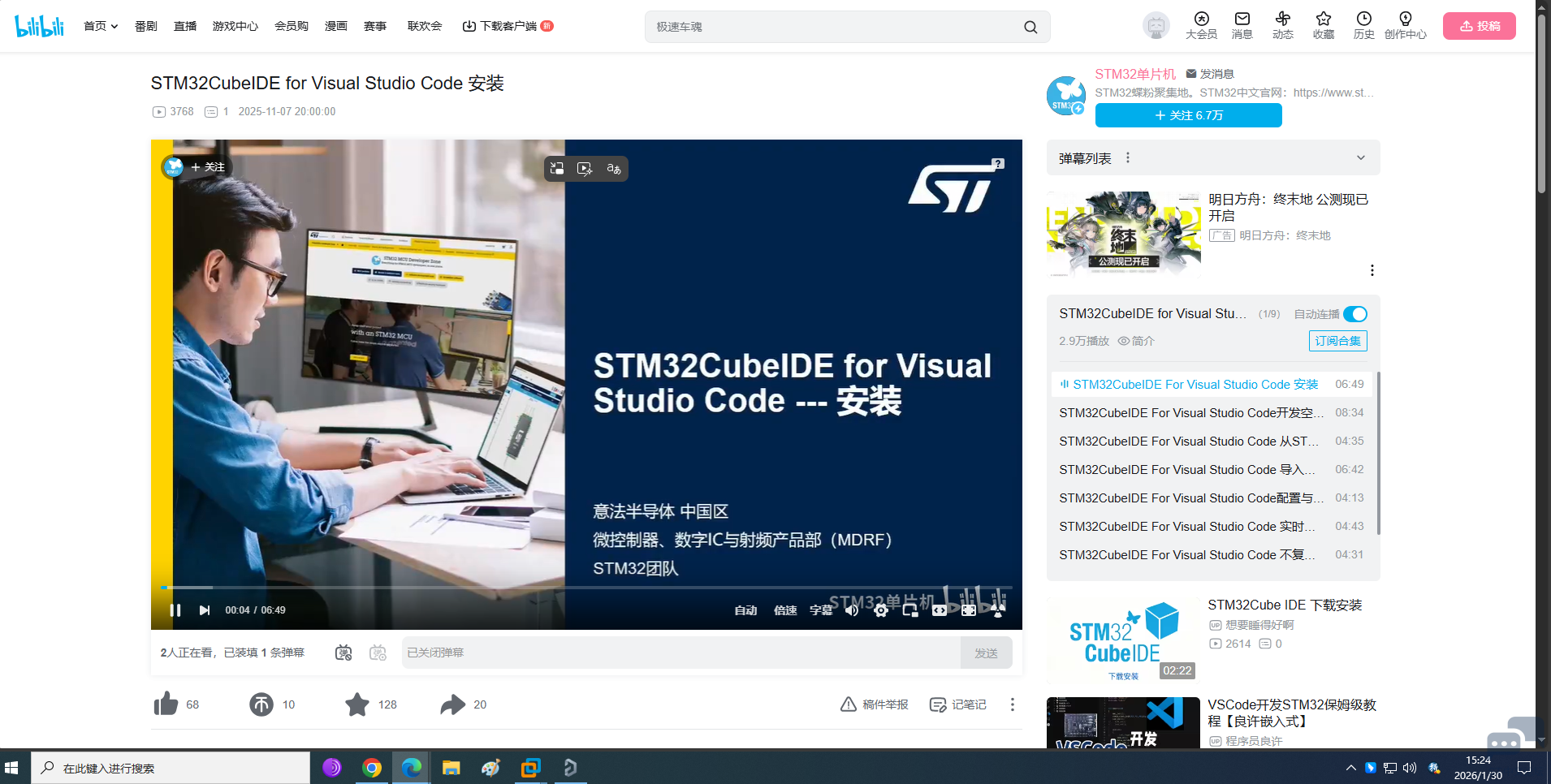
Task: Click the user avatar in header
Action: 1156,26
